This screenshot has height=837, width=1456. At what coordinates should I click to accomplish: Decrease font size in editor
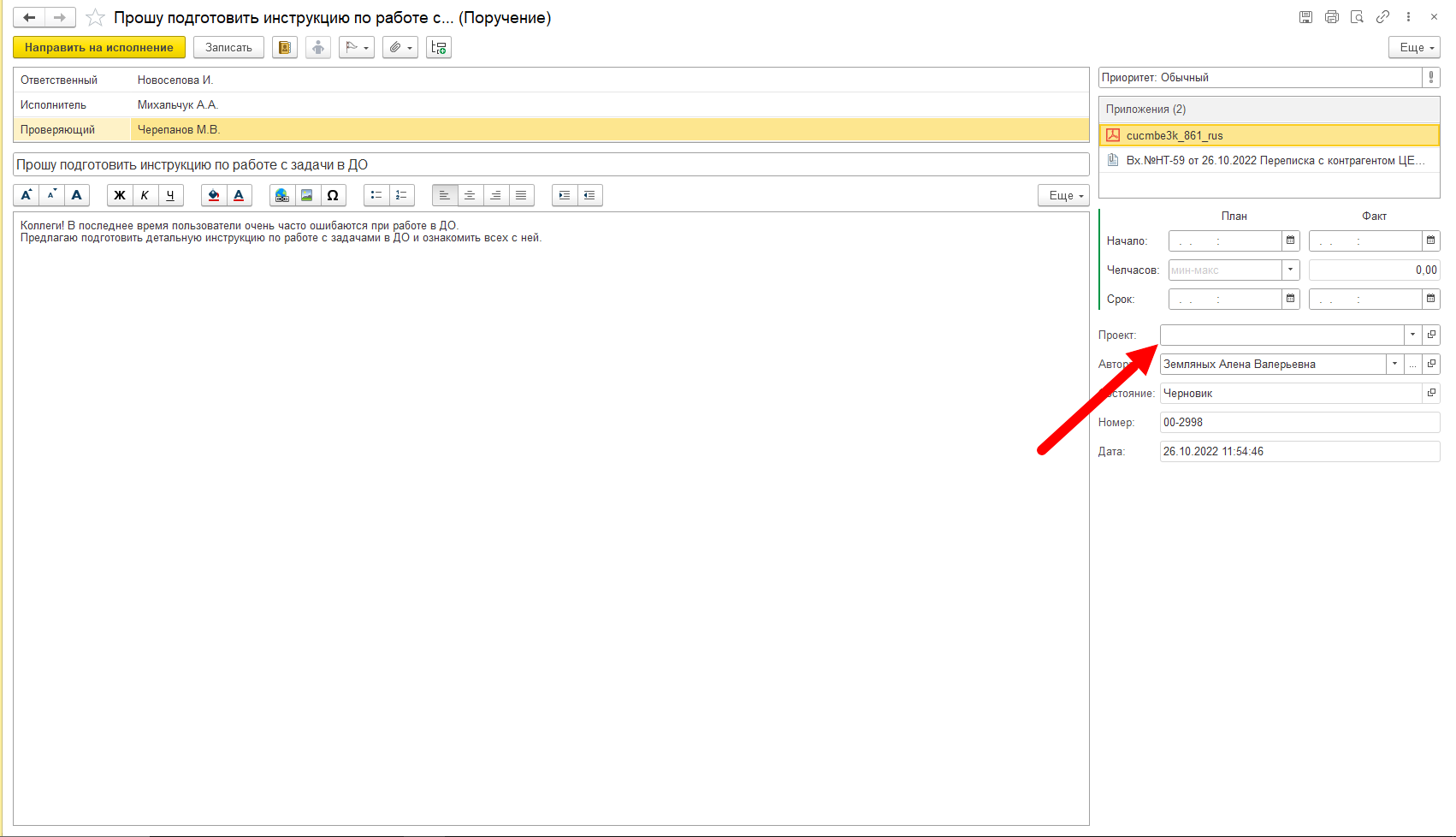point(51,195)
